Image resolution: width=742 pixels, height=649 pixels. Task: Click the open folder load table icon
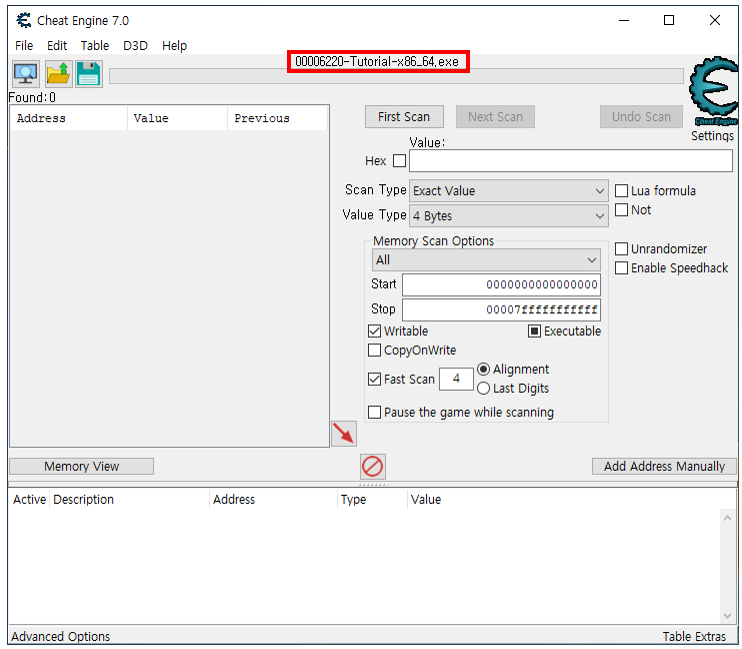tap(58, 74)
